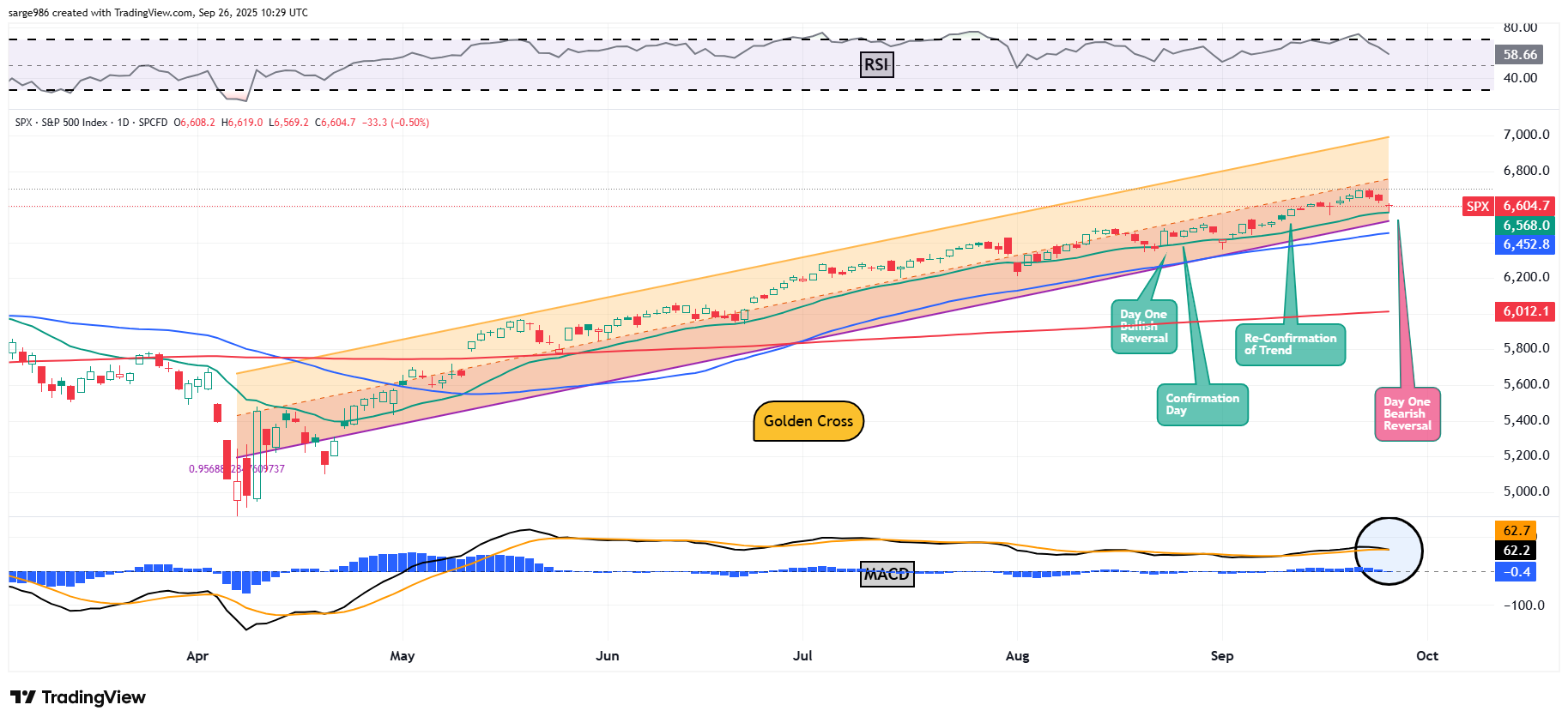Click the SPX S&P 500 Index title

[x=62, y=123]
